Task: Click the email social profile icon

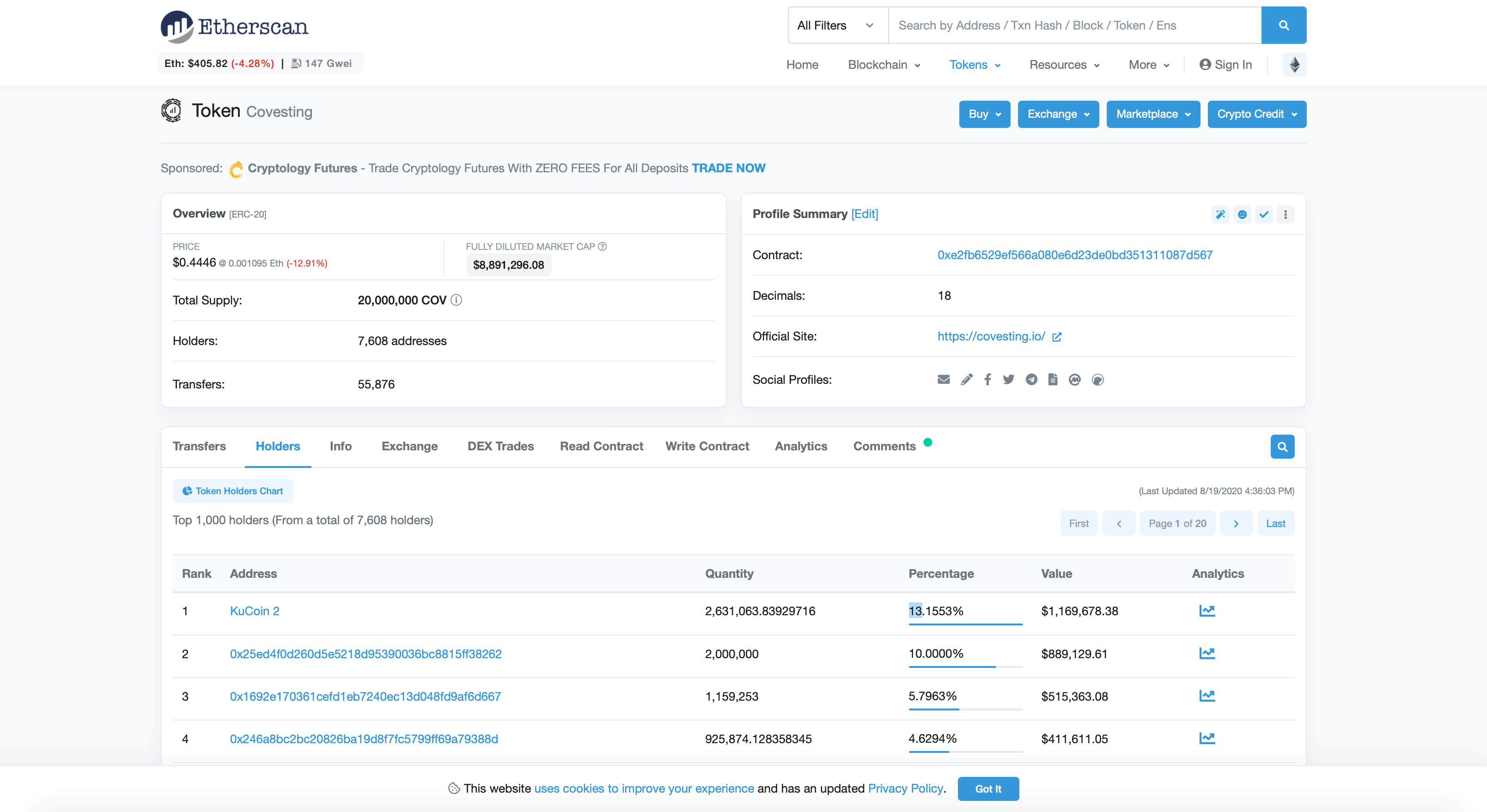Action: (x=944, y=380)
